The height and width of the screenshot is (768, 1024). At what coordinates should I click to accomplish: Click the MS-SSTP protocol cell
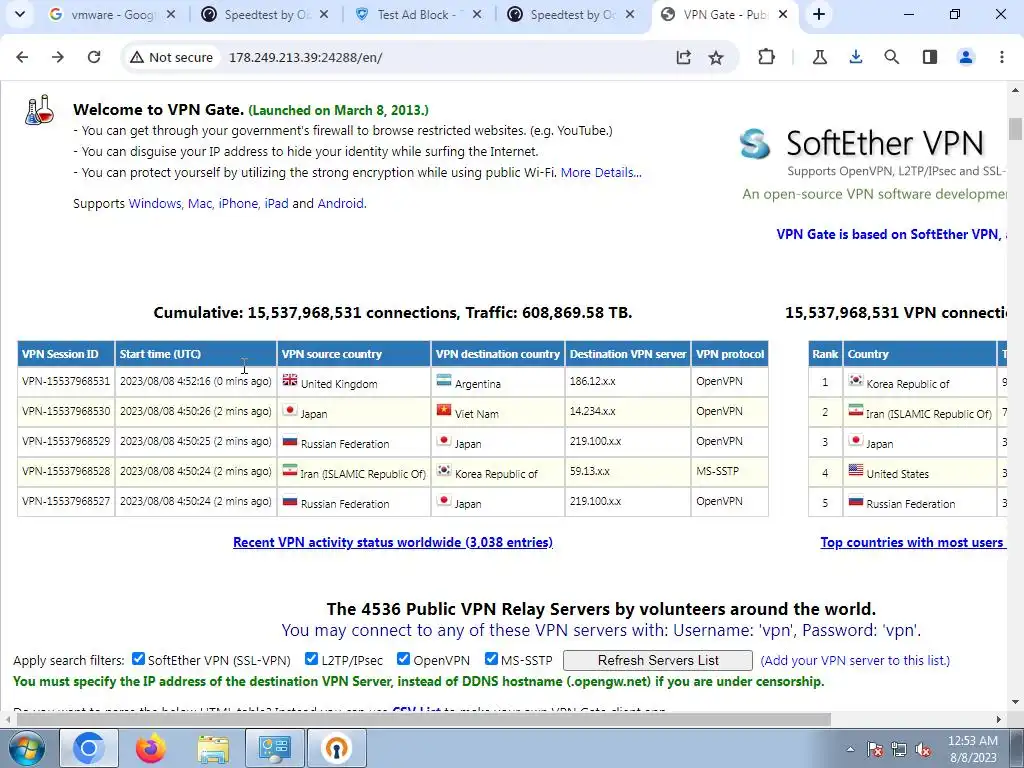(x=729, y=471)
